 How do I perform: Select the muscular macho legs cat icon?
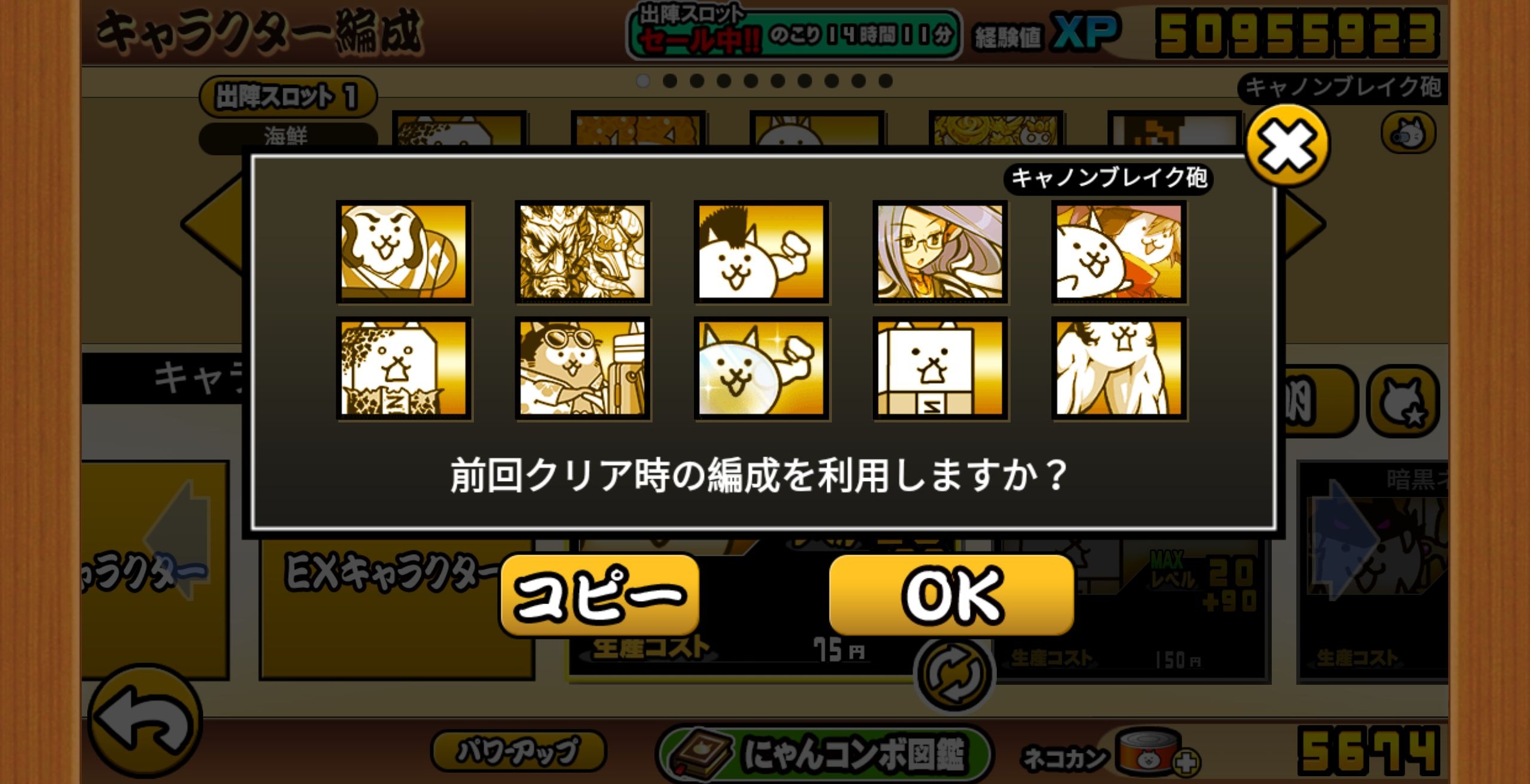pyautogui.click(x=1119, y=368)
